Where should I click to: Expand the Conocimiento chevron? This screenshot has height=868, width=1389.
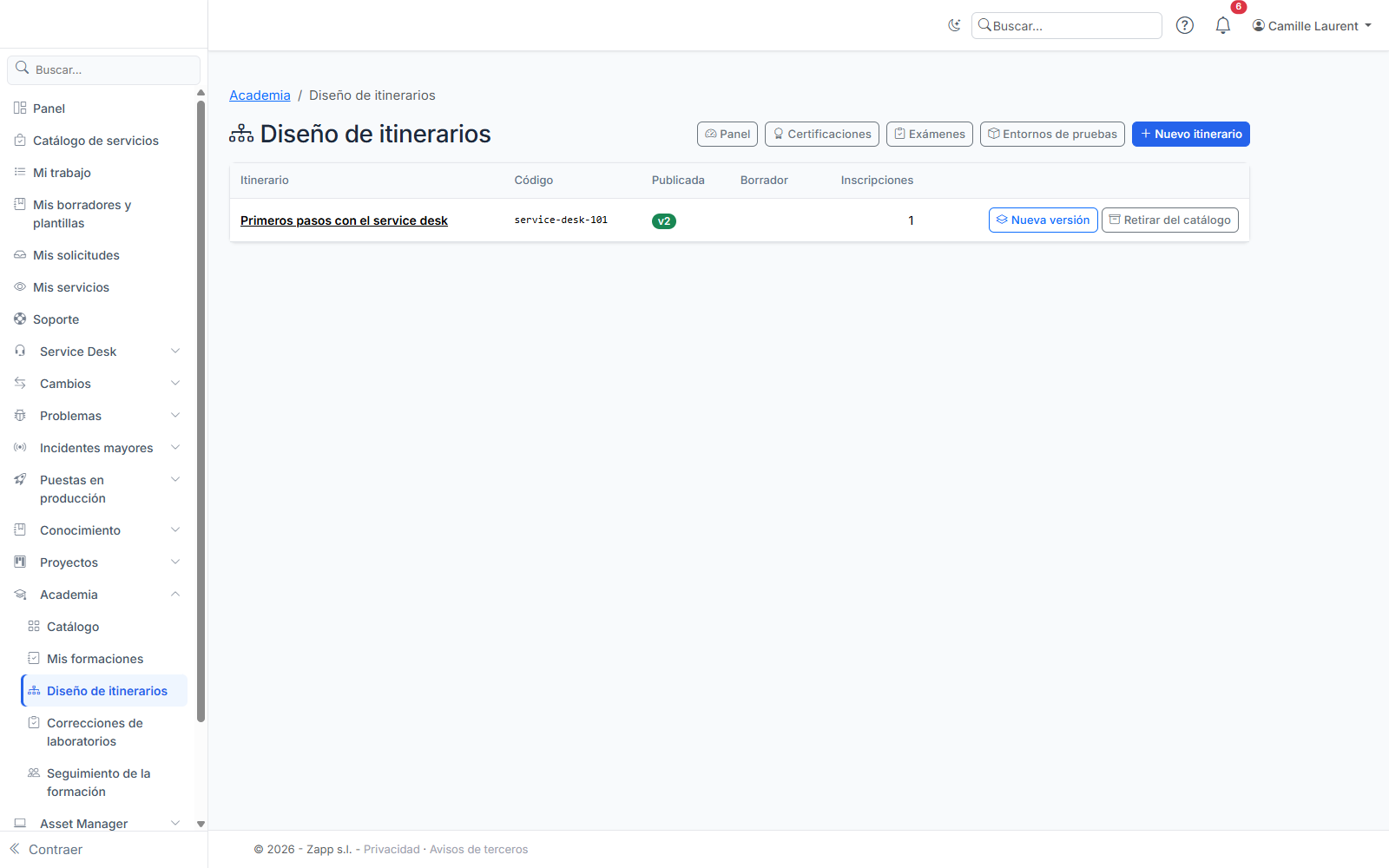click(x=175, y=530)
